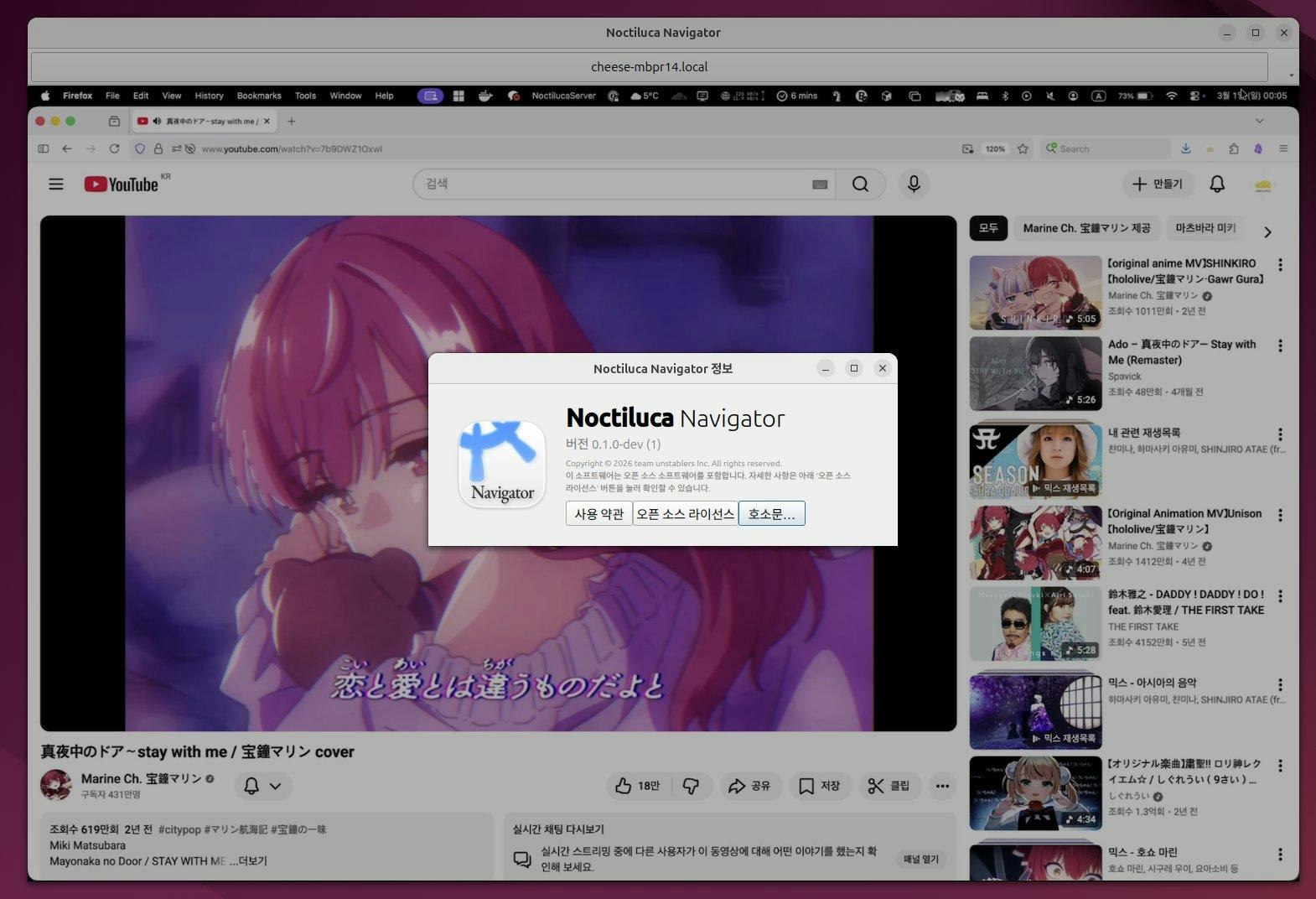Viewport: 1316px width, 899px height.
Task: Open the Firefox downloads arrow icon
Action: 1186,148
